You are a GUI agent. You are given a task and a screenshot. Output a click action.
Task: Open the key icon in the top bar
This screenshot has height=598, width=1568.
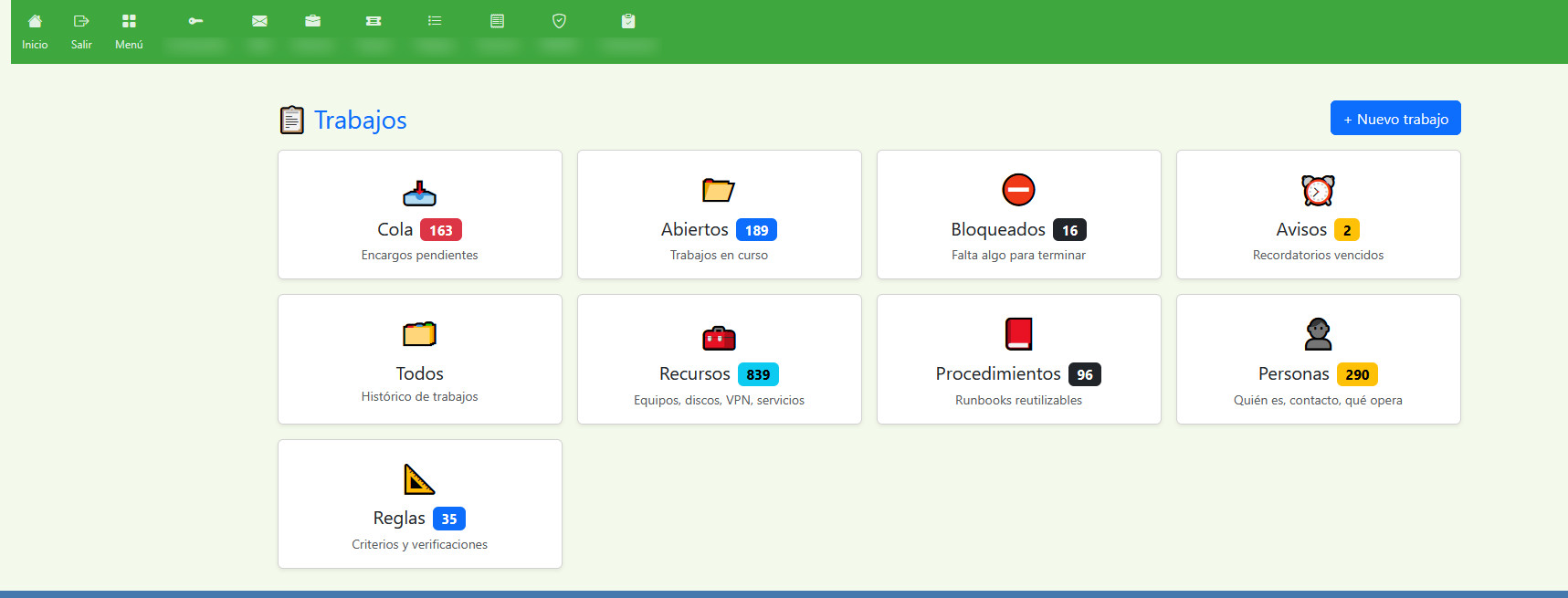click(x=195, y=21)
